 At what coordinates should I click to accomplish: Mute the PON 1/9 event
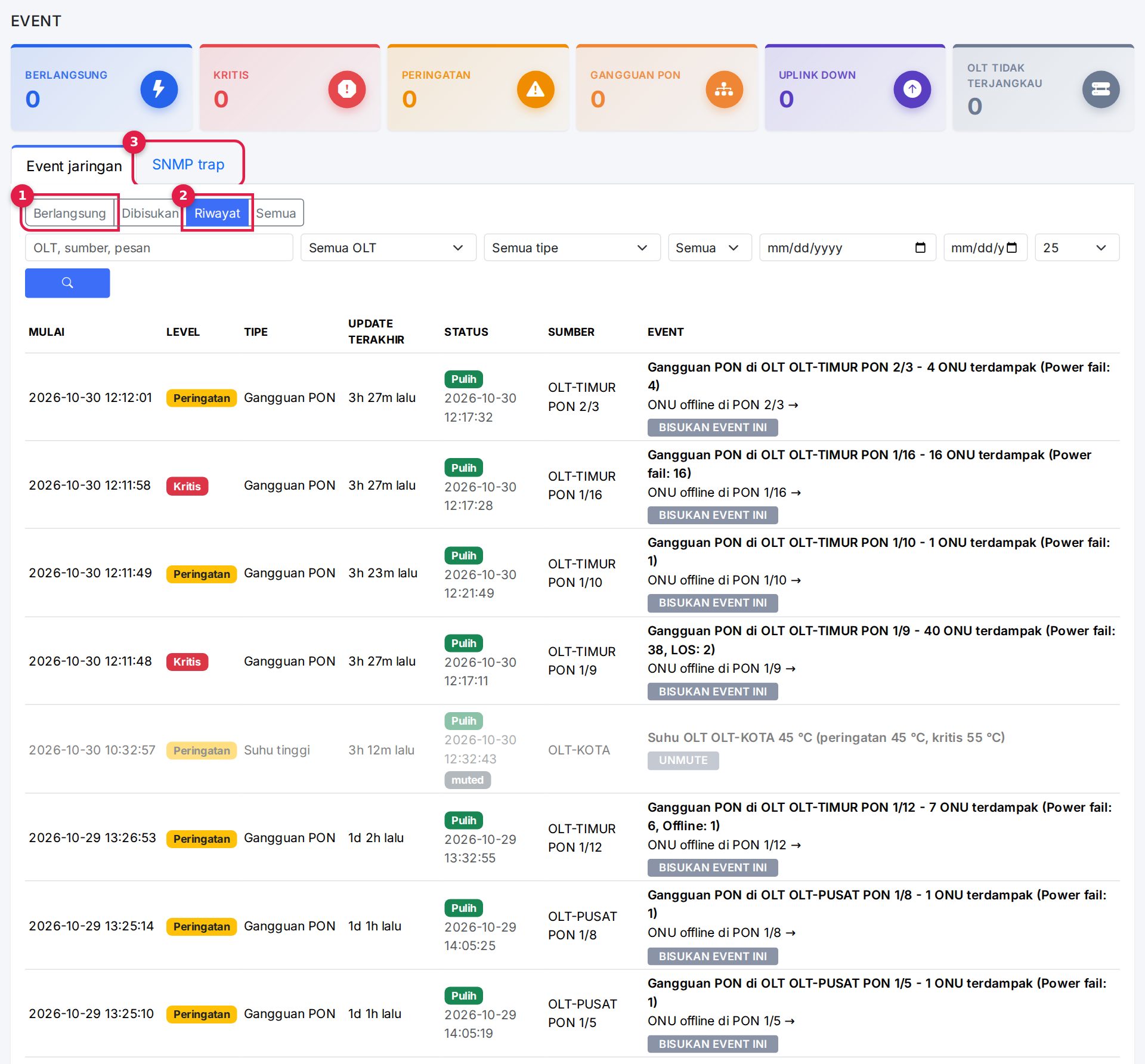click(x=713, y=691)
